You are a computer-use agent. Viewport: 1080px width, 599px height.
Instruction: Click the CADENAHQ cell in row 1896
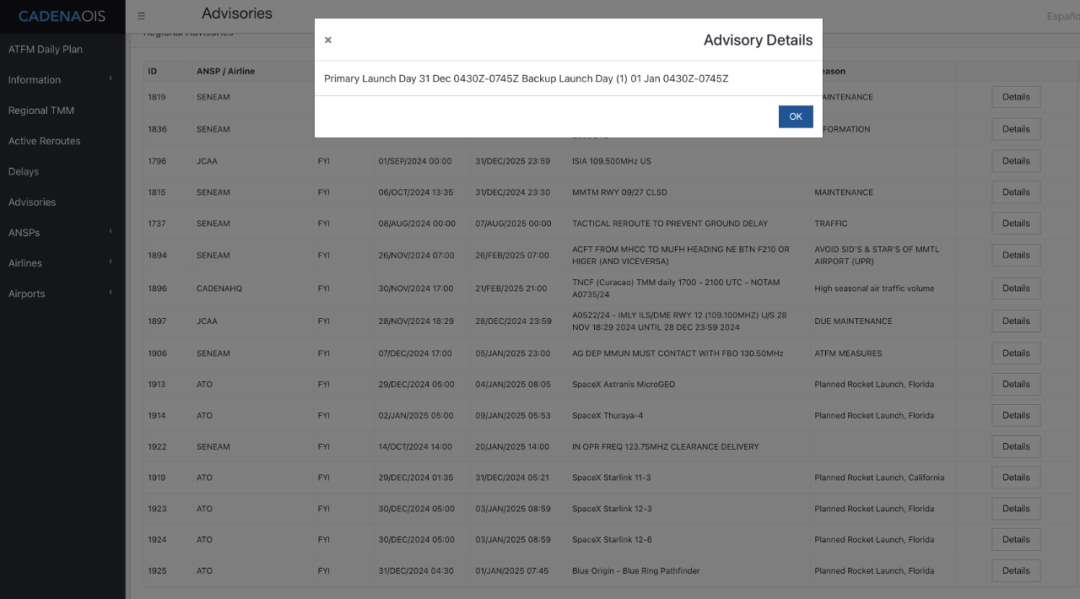pyautogui.click(x=219, y=288)
